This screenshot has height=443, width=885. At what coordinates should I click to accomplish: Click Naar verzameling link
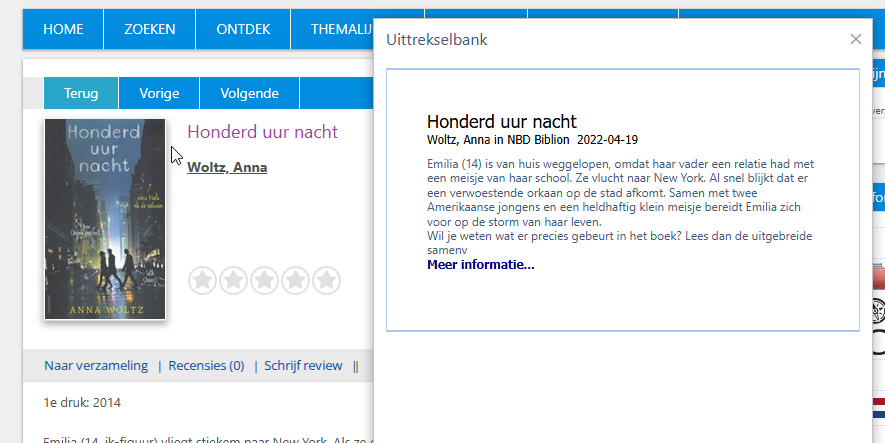96,366
